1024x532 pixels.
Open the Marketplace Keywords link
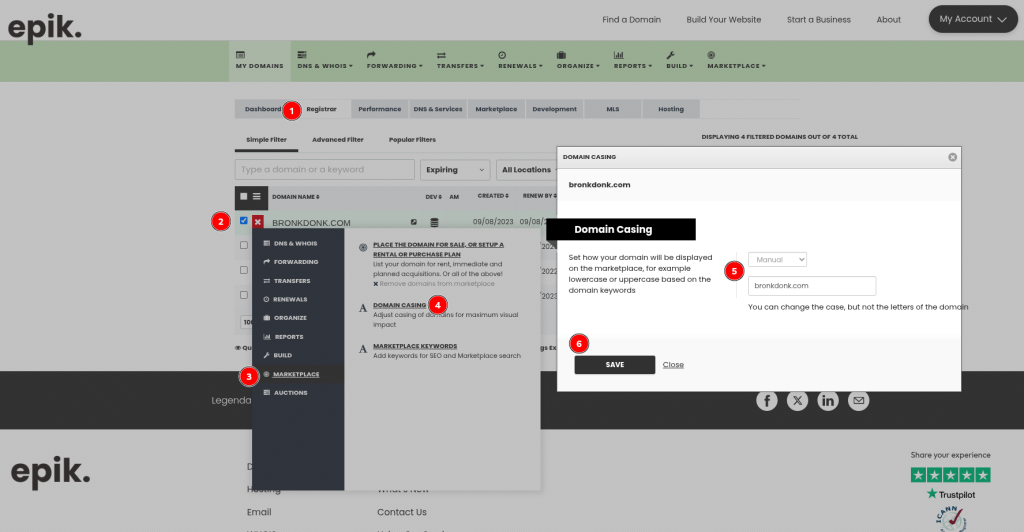[415, 346]
